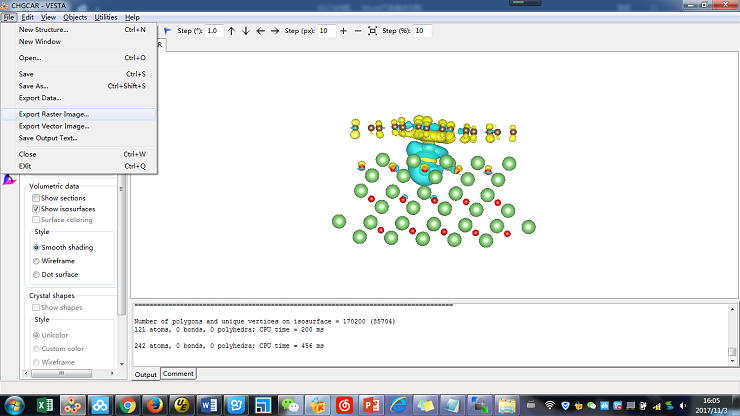Viewport: 740px width, 416px height.
Task: Uncheck the Show isosurfaces checkbox
Action: [x=37, y=209]
